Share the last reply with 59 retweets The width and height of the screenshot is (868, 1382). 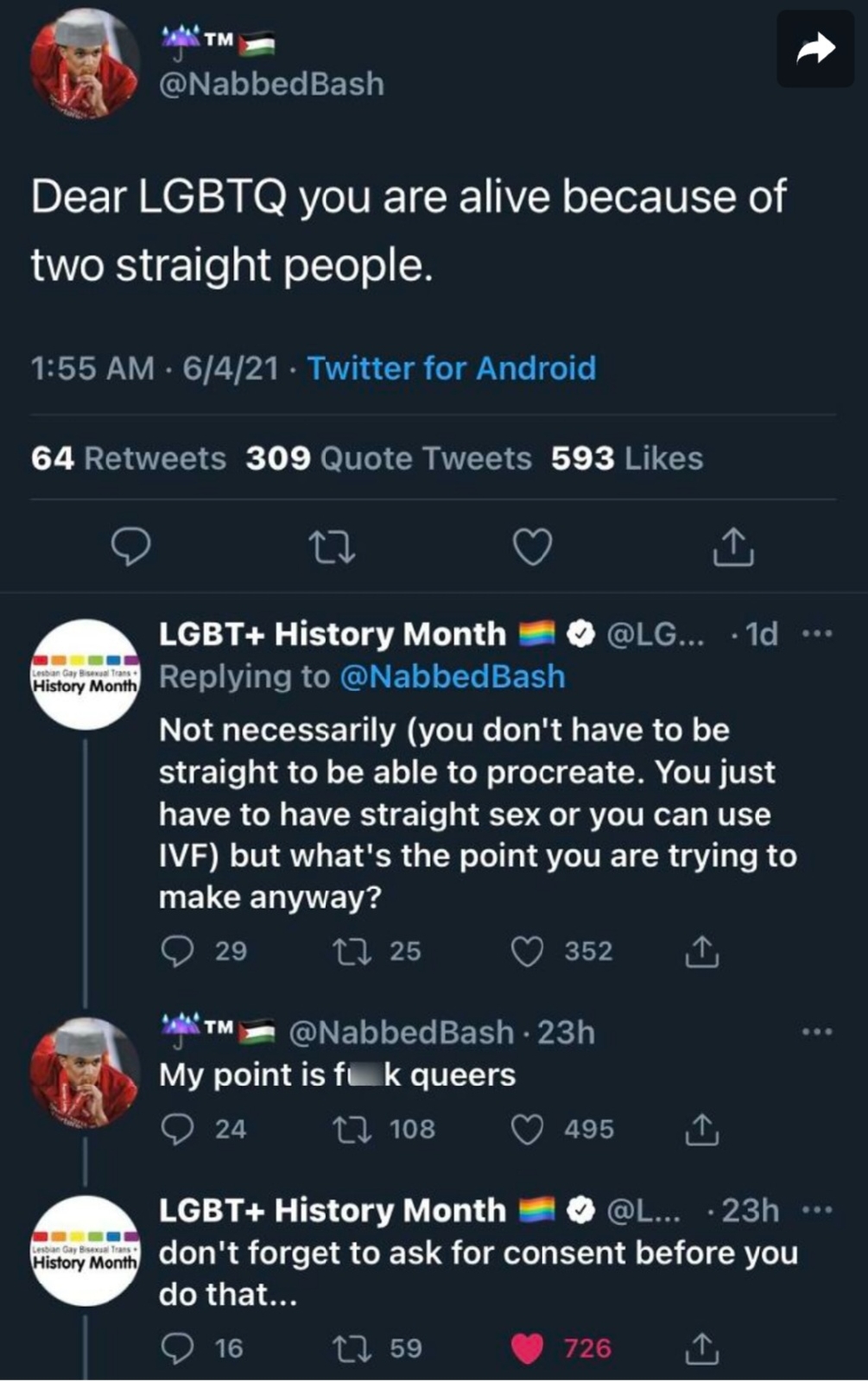click(701, 1348)
